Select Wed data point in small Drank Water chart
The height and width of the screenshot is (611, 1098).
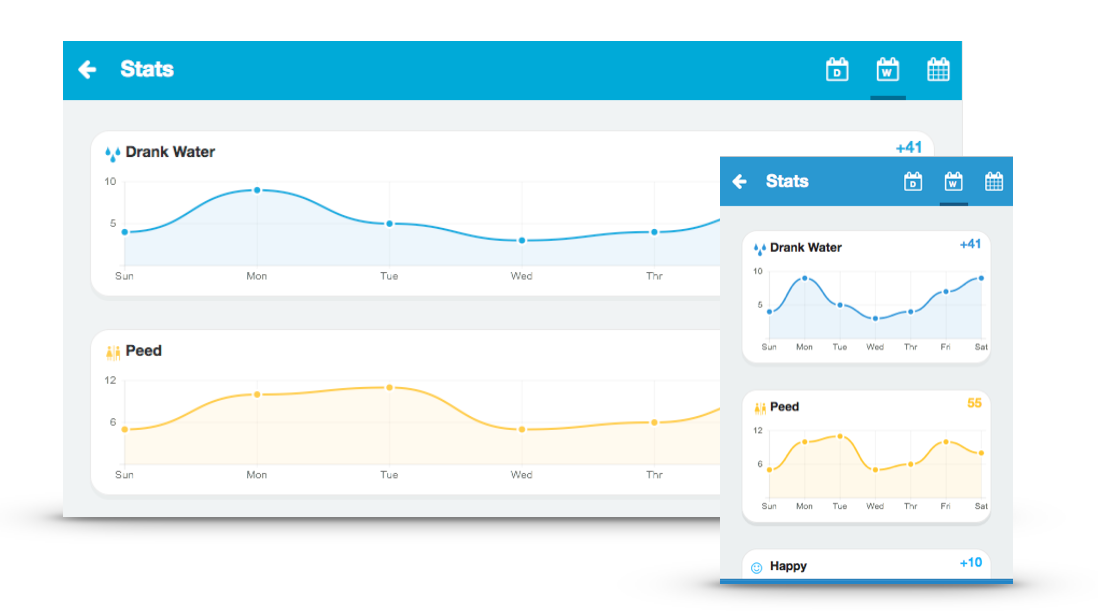875,318
